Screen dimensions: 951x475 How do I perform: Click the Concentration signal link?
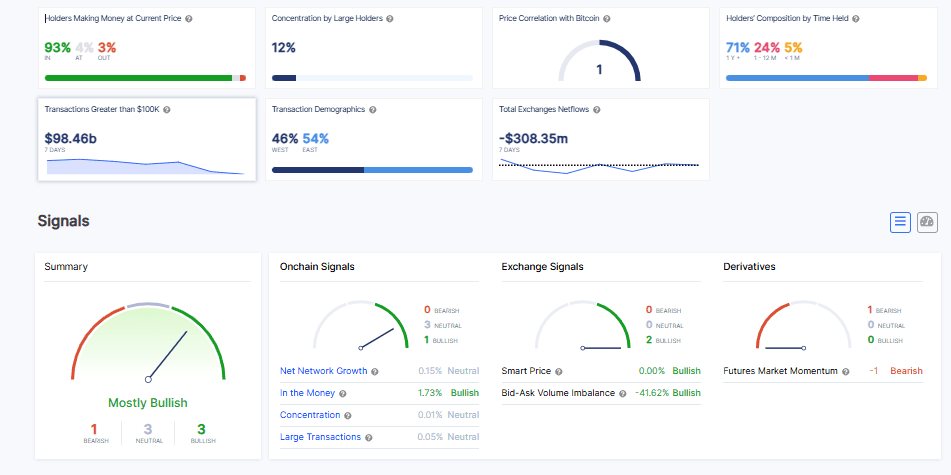tap(310, 415)
